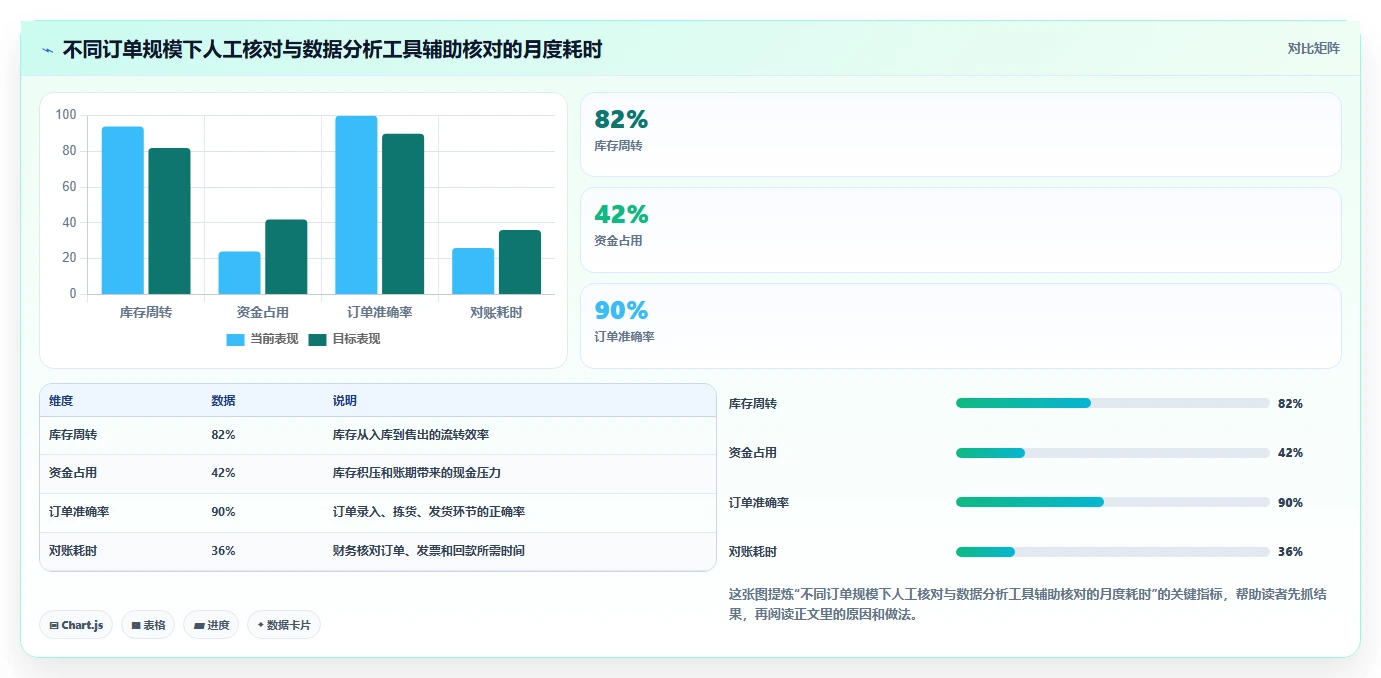Click the 库存积压和账期带来的现金压力 description
The image size is (1381, 678).
tap(417, 473)
